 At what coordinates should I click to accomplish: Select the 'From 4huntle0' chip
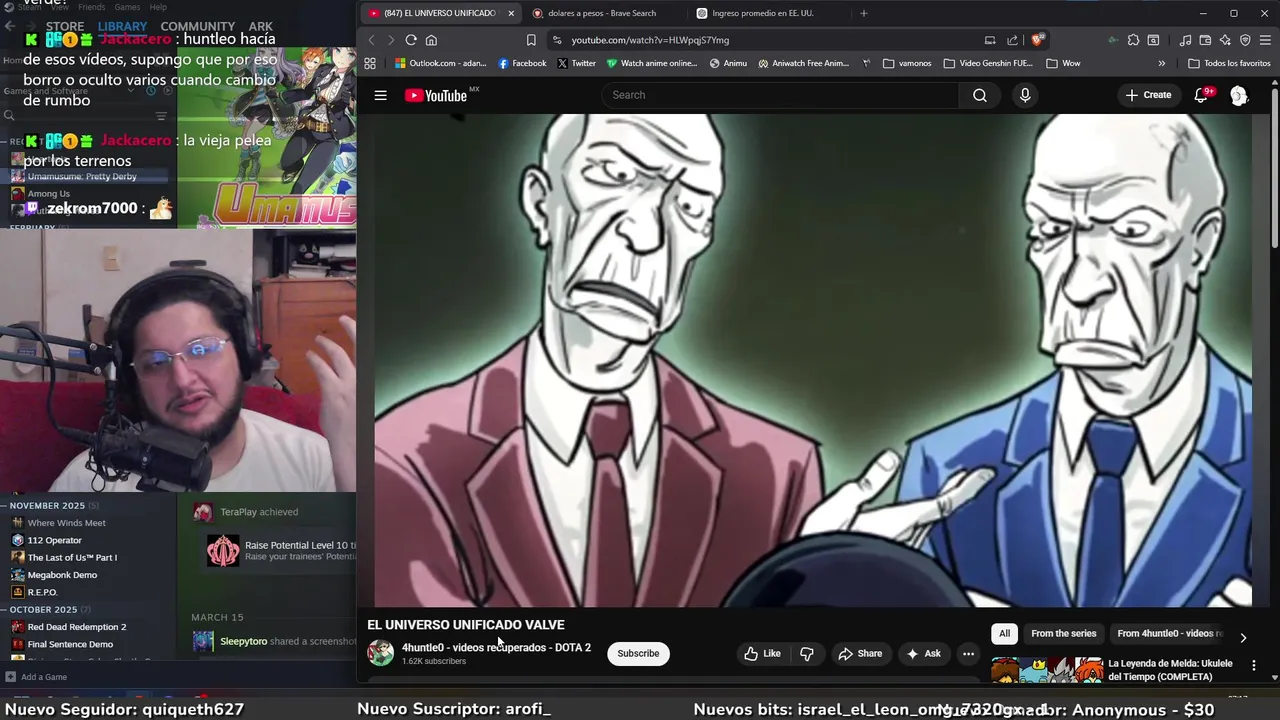[1169, 633]
